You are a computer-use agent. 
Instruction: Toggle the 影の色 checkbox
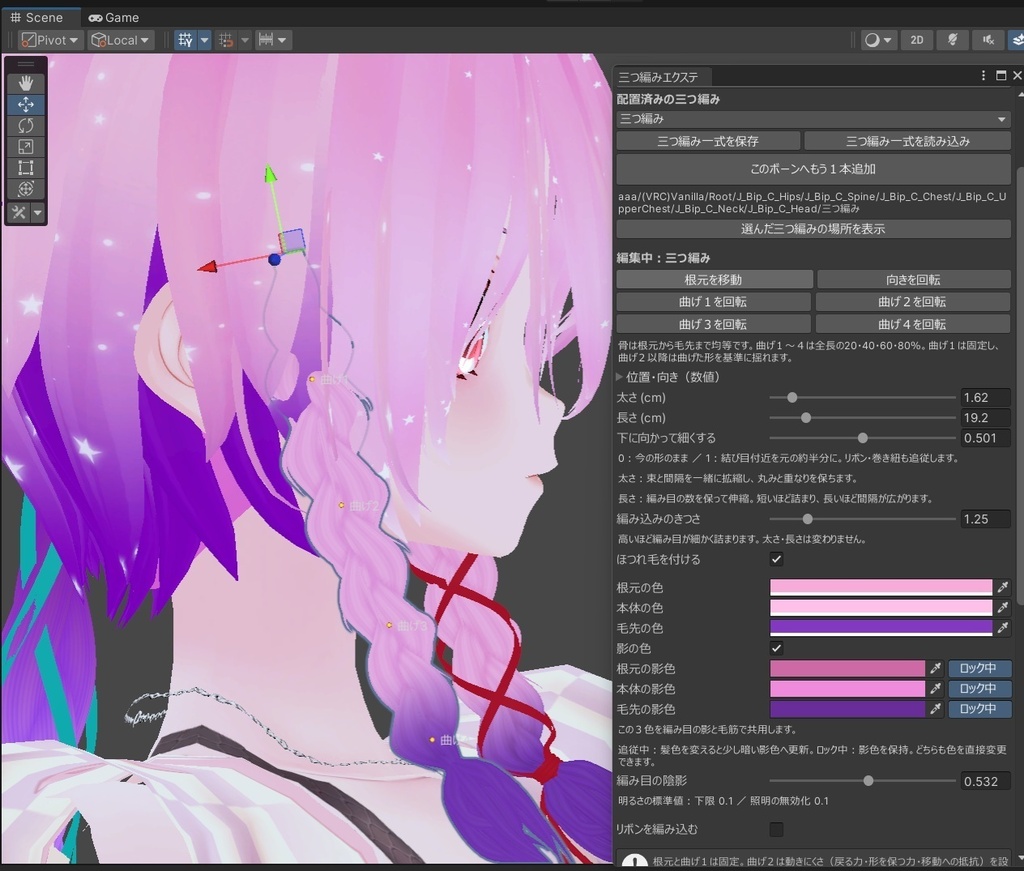click(x=776, y=648)
